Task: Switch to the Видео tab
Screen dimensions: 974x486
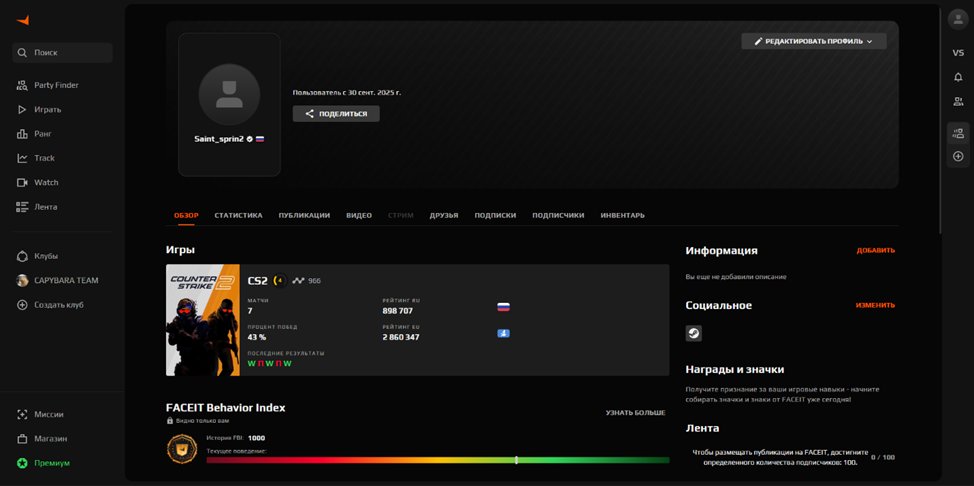Action: coord(359,216)
